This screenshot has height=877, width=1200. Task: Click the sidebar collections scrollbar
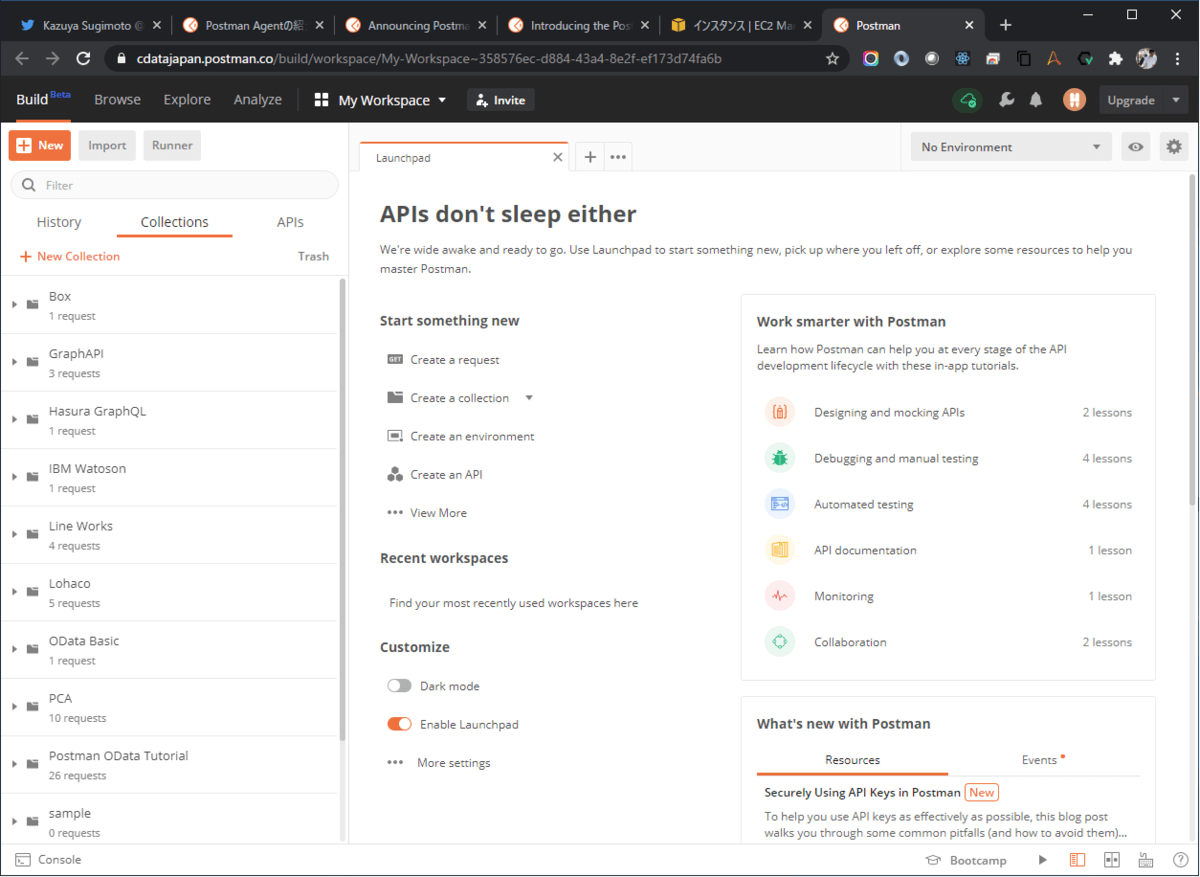pos(343,510)
